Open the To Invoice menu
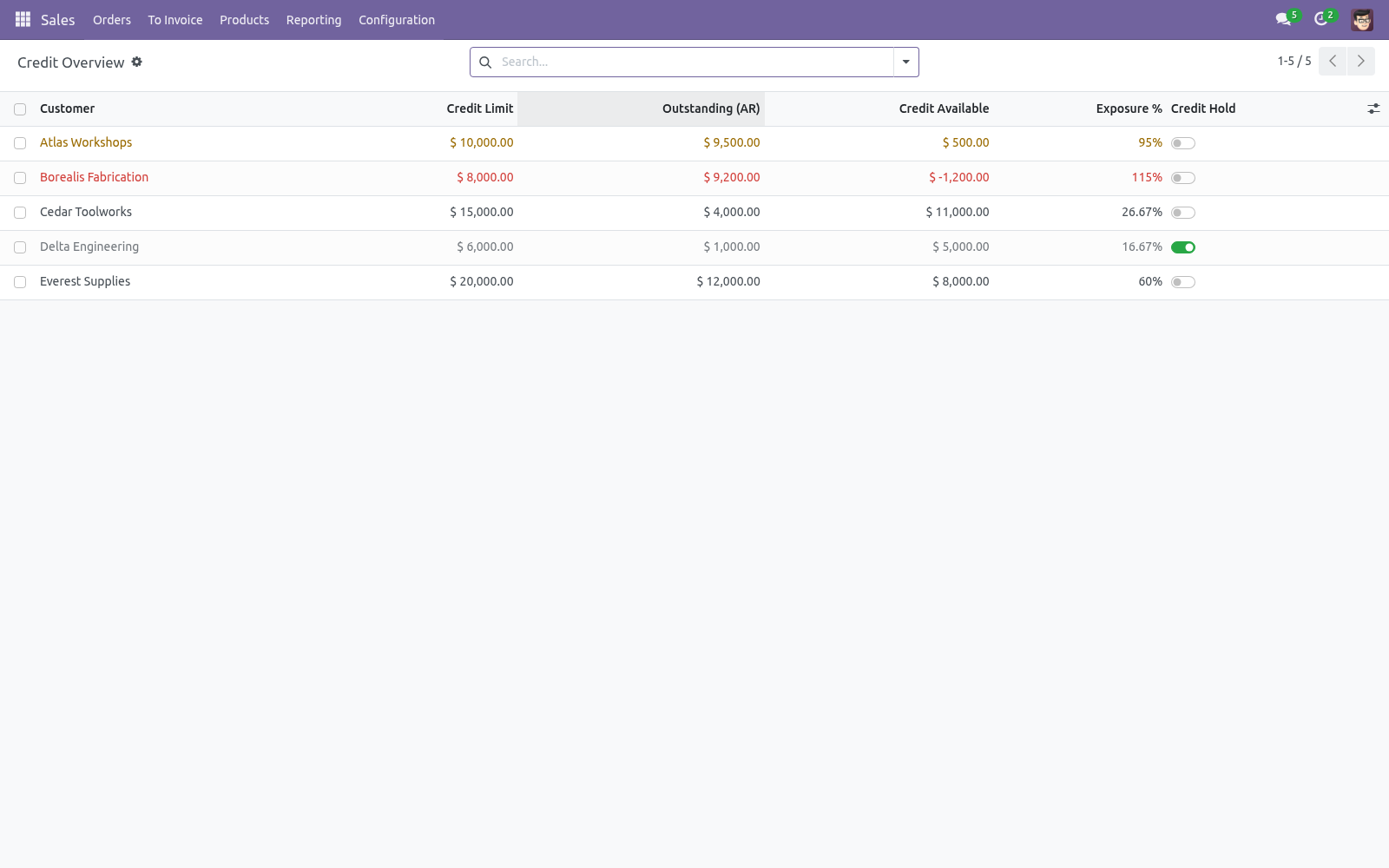 click(175, 19)
